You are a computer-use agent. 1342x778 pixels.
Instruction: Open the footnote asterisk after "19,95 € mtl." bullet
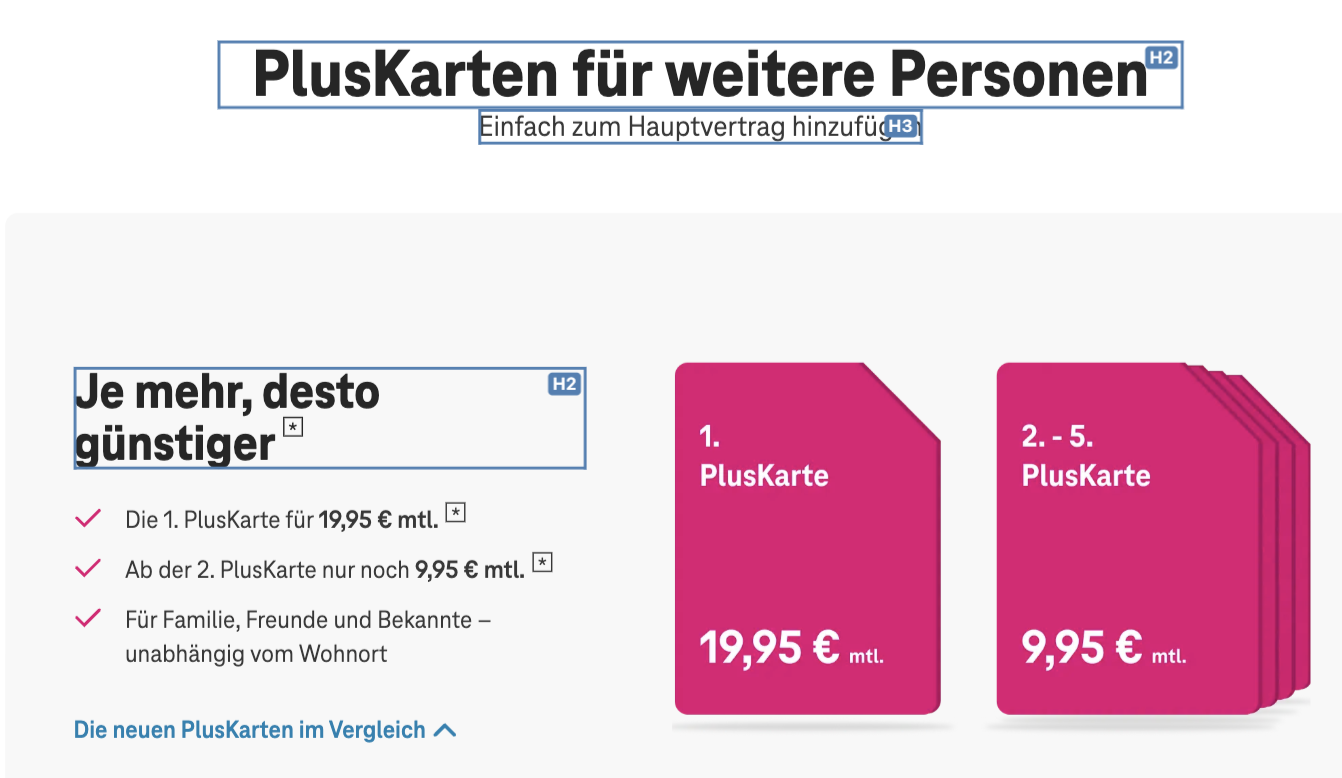(456, 514)
